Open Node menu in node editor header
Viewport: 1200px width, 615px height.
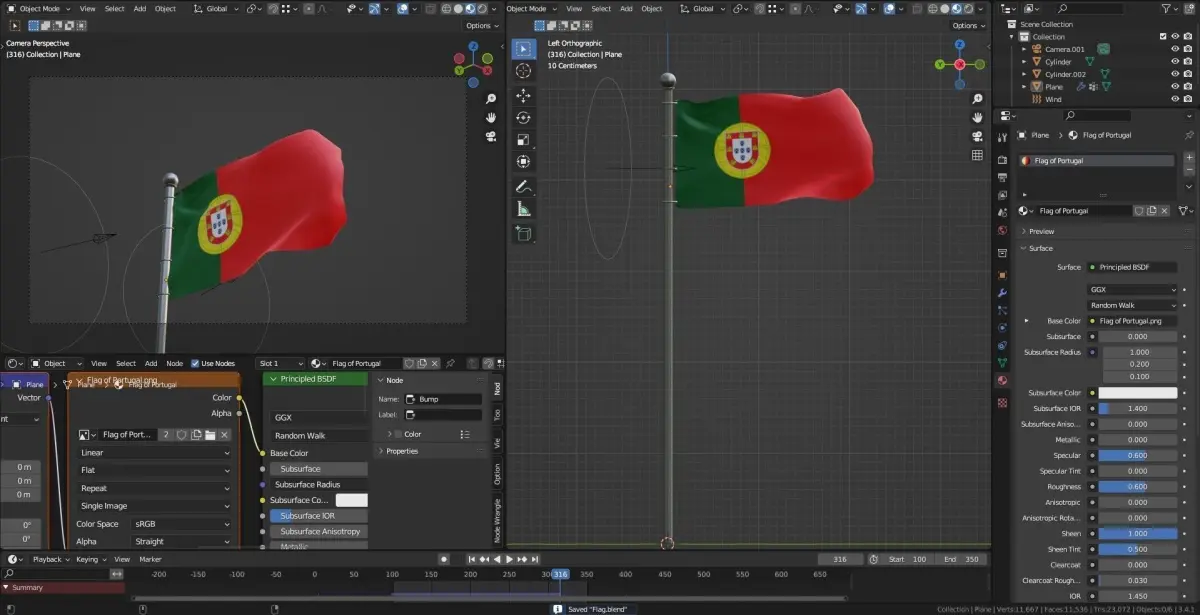(x=174, y=363)
